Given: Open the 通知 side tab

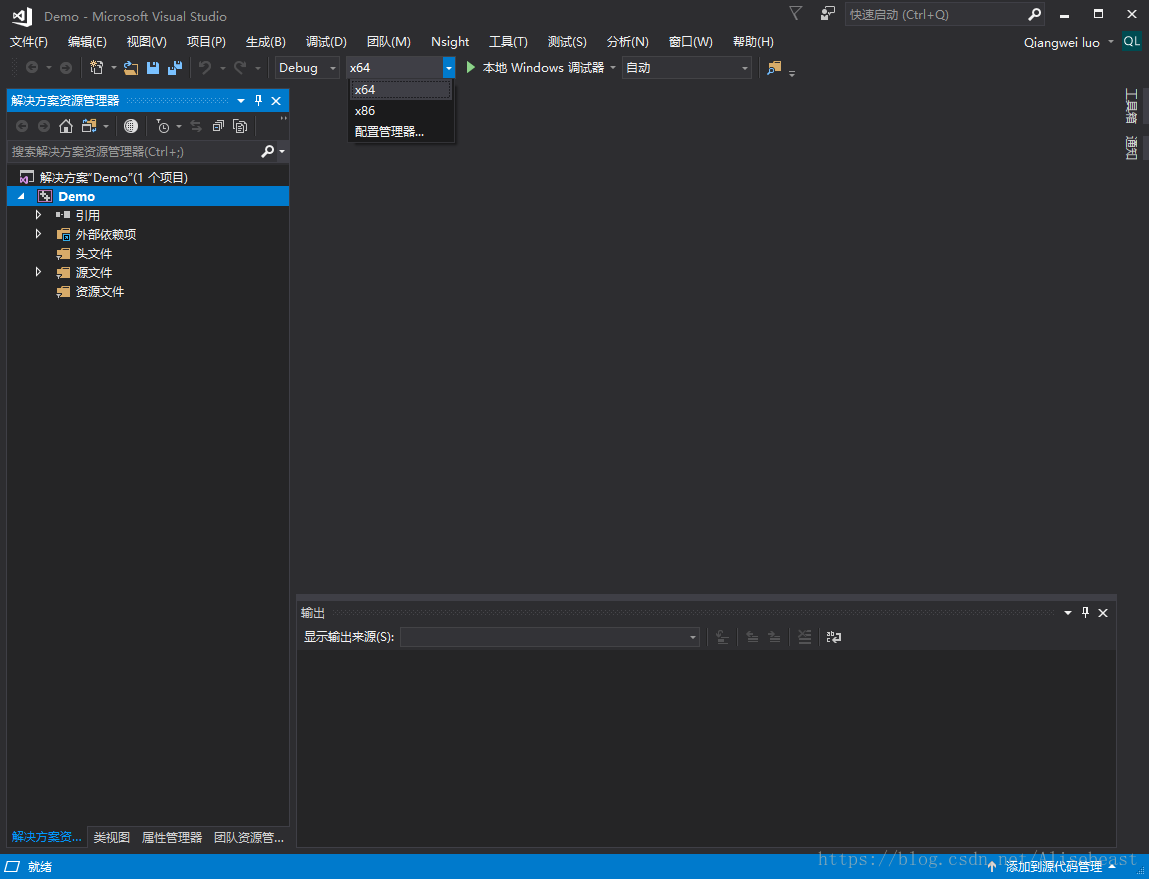Looking at the screenshot, I should tap(1131, 148).
